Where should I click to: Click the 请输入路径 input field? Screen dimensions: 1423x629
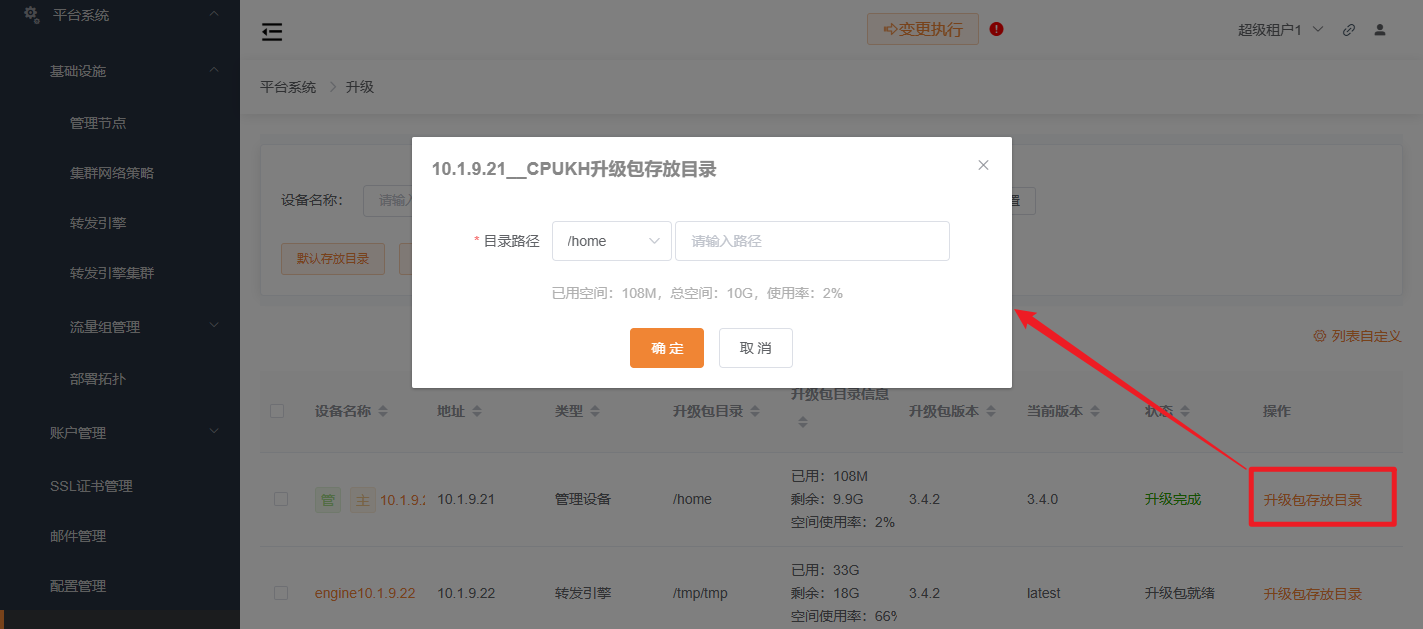pyautogui.click(x=812, y=240)
